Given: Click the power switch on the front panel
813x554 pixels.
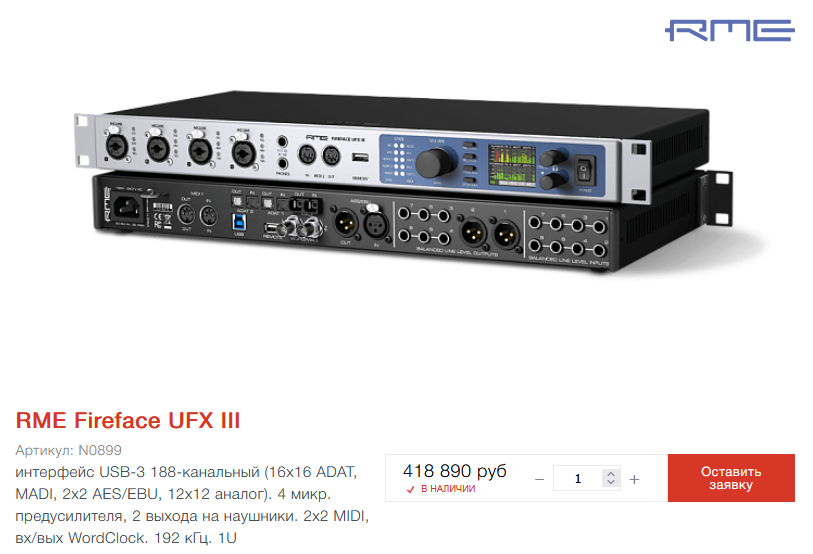Looking at the screenshot, I should coord(585,170).
